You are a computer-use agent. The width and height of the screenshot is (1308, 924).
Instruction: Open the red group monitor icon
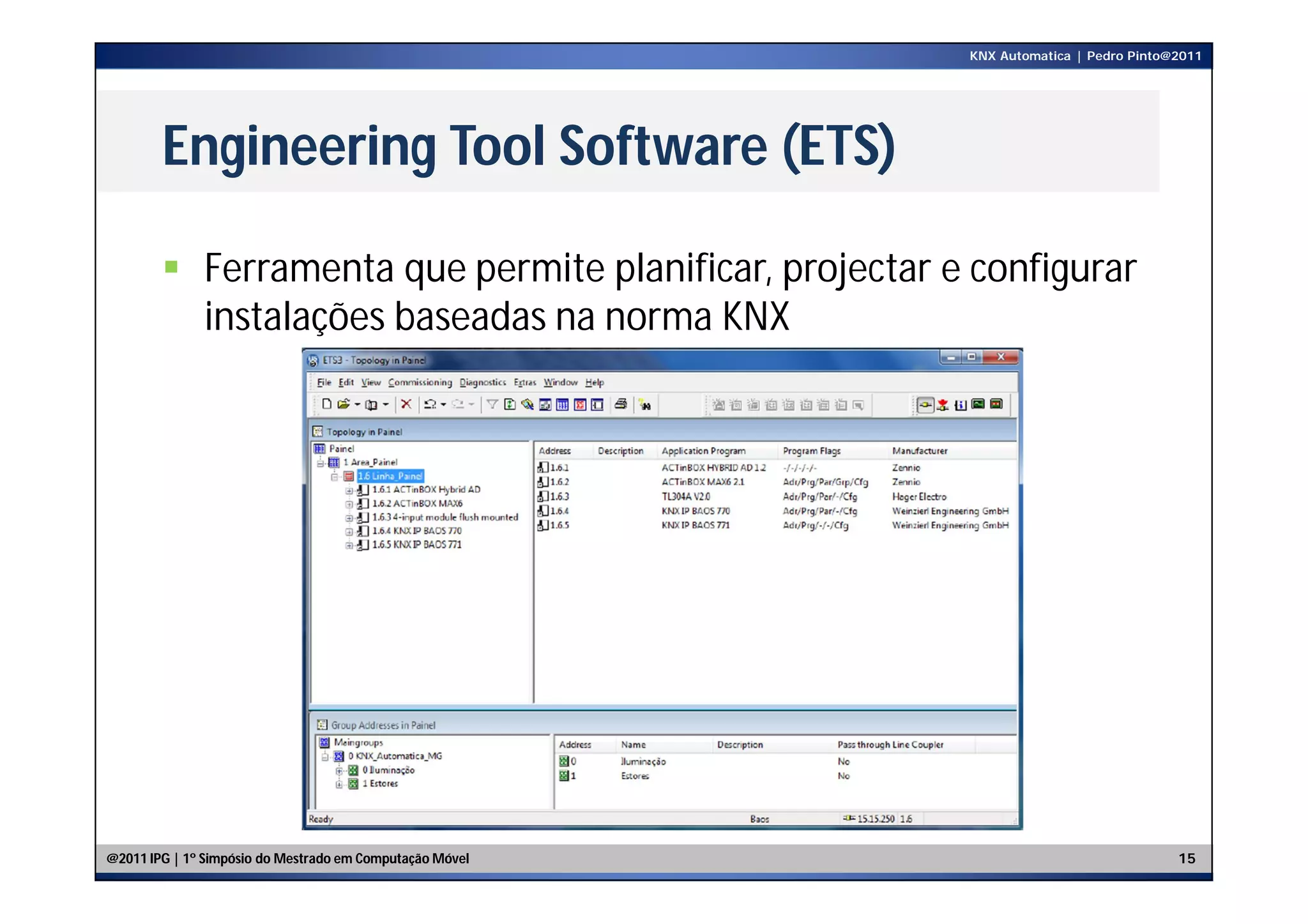pos(996,404)
